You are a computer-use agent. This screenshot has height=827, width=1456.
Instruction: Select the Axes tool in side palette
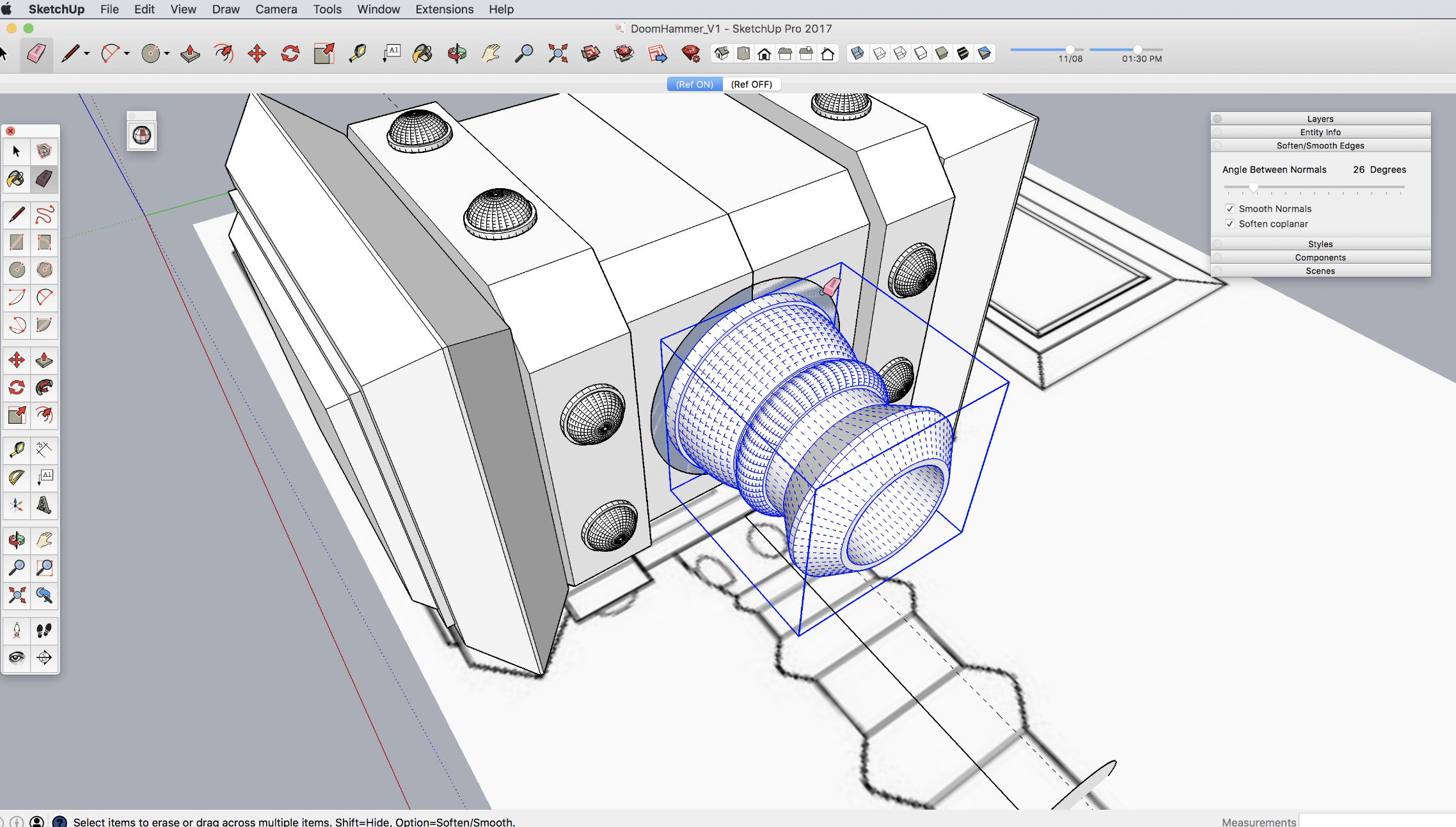pyautogui.click(x=17, y=504)
